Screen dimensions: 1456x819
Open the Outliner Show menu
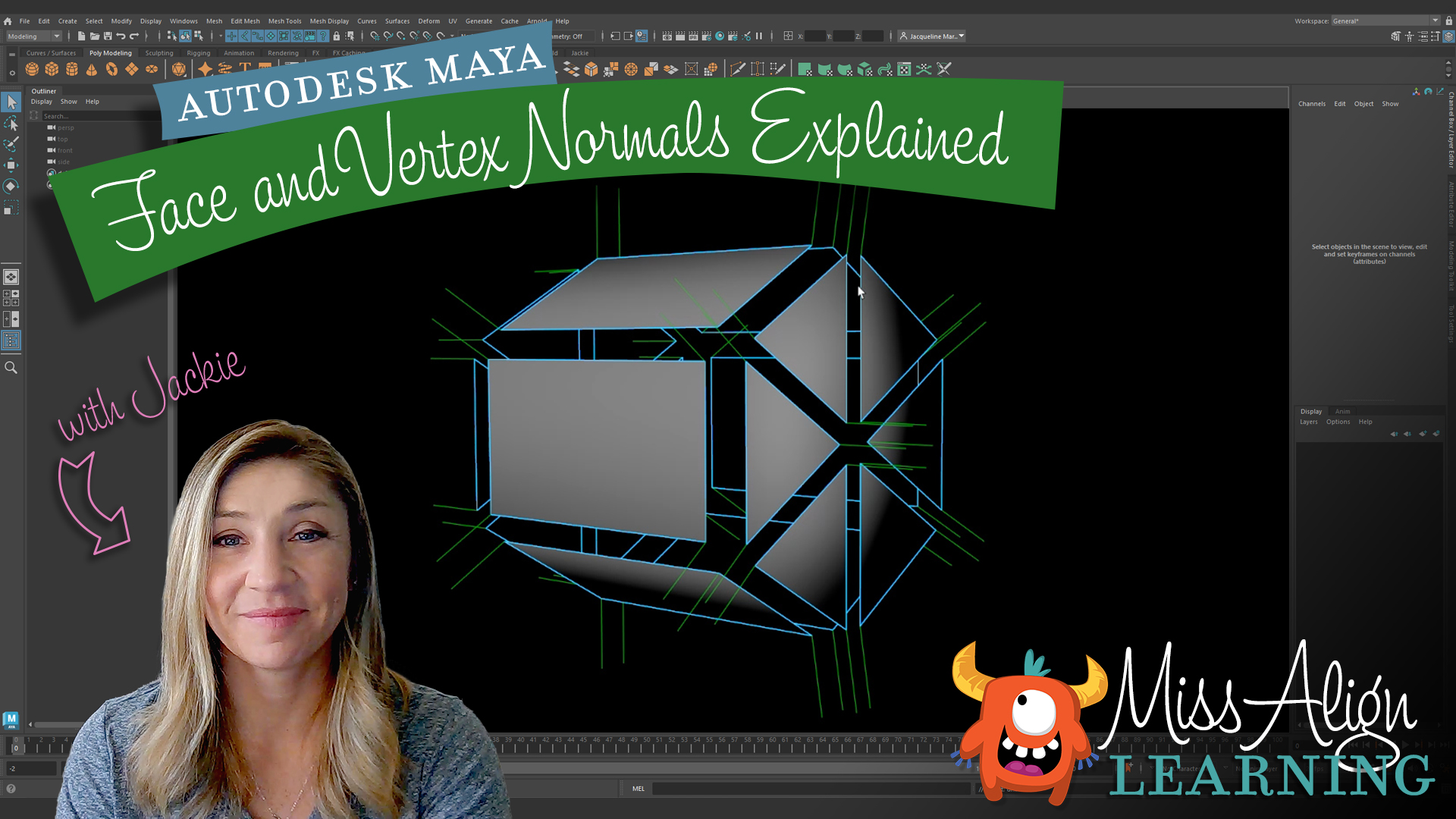pos(69,102)
